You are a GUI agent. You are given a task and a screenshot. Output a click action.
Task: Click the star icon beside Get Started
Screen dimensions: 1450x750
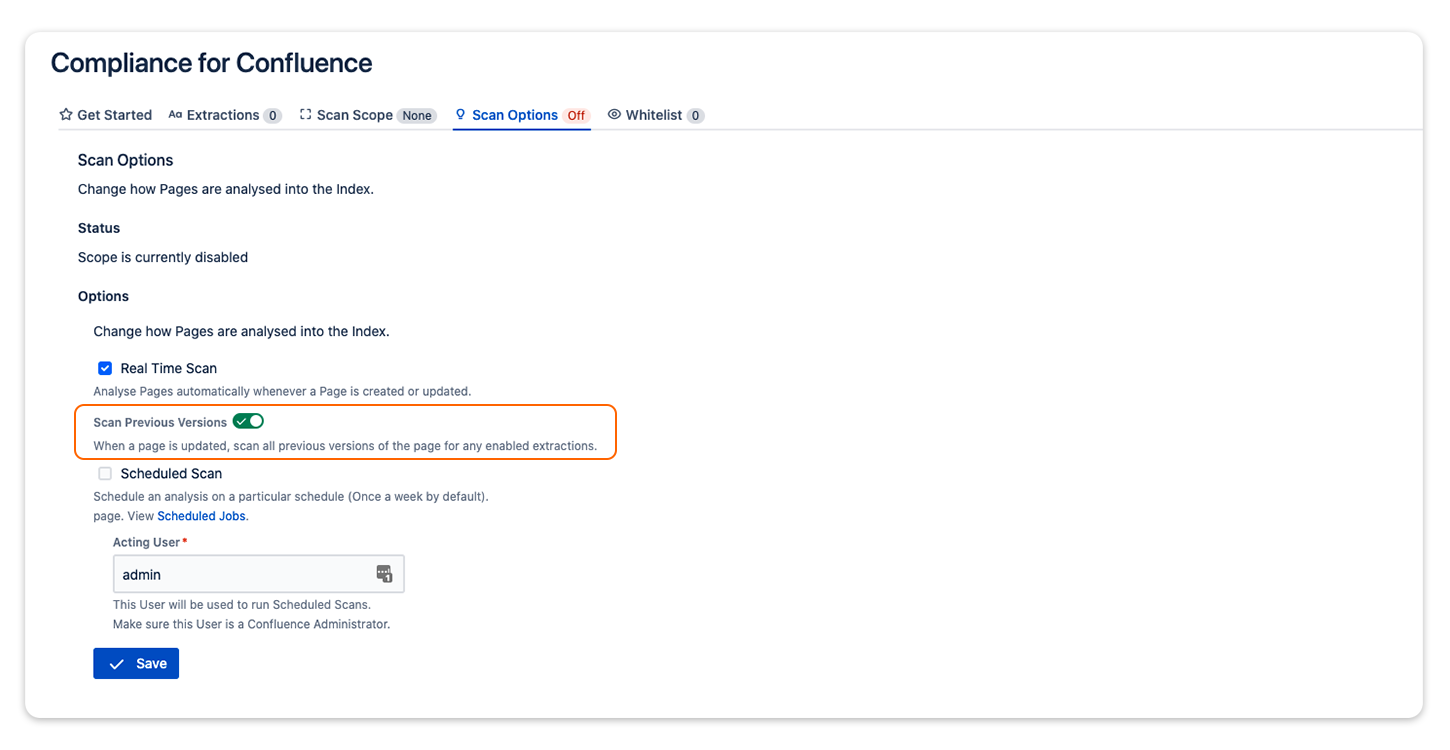(66, 115)
